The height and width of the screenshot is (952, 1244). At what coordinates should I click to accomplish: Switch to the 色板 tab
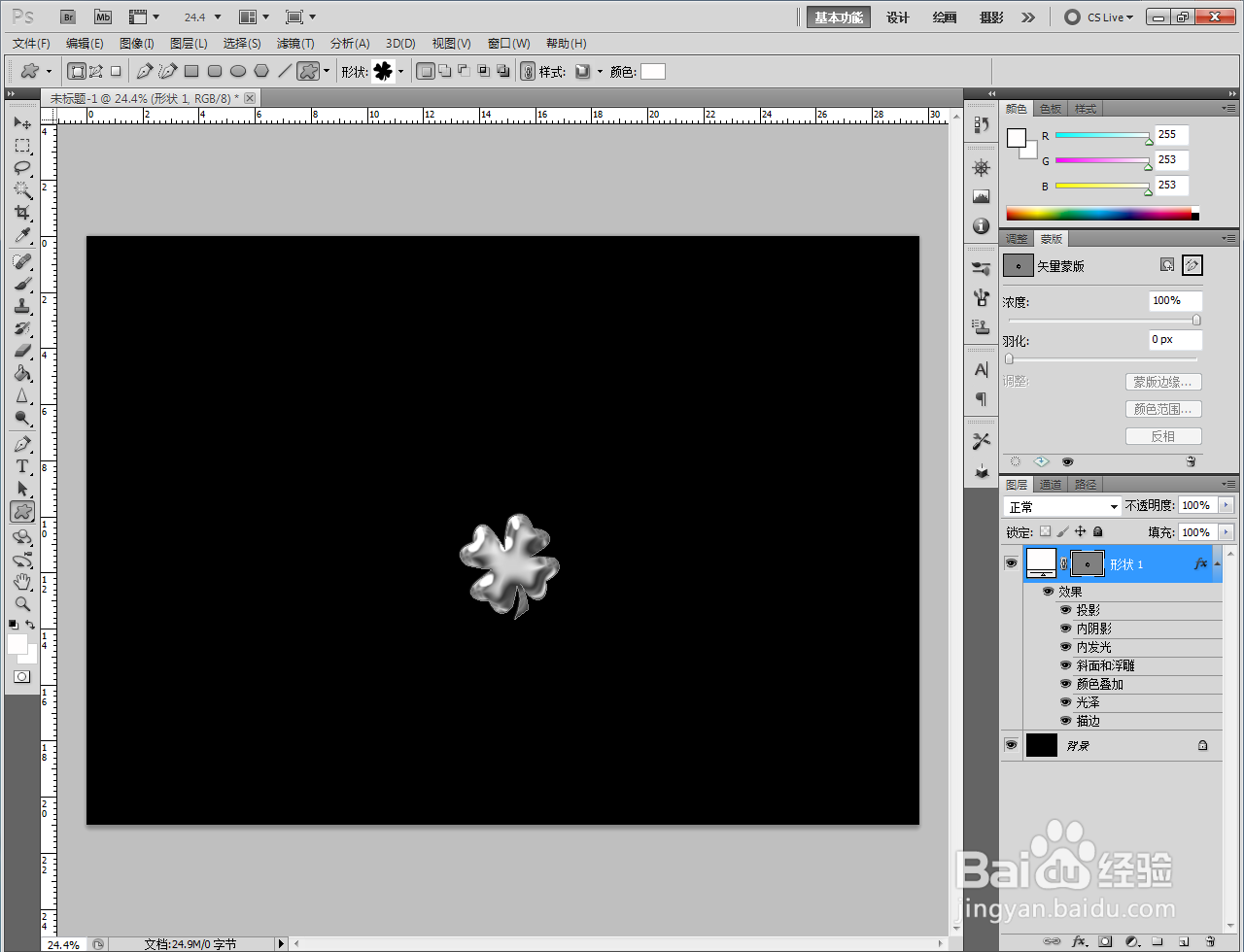click(1051, 109)
